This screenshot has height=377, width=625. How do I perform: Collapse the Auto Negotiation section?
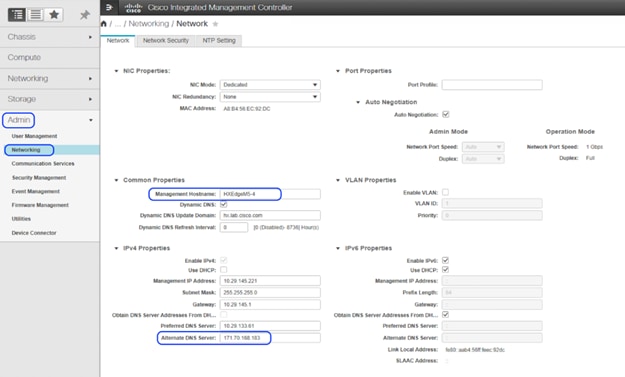coord(358,102)
